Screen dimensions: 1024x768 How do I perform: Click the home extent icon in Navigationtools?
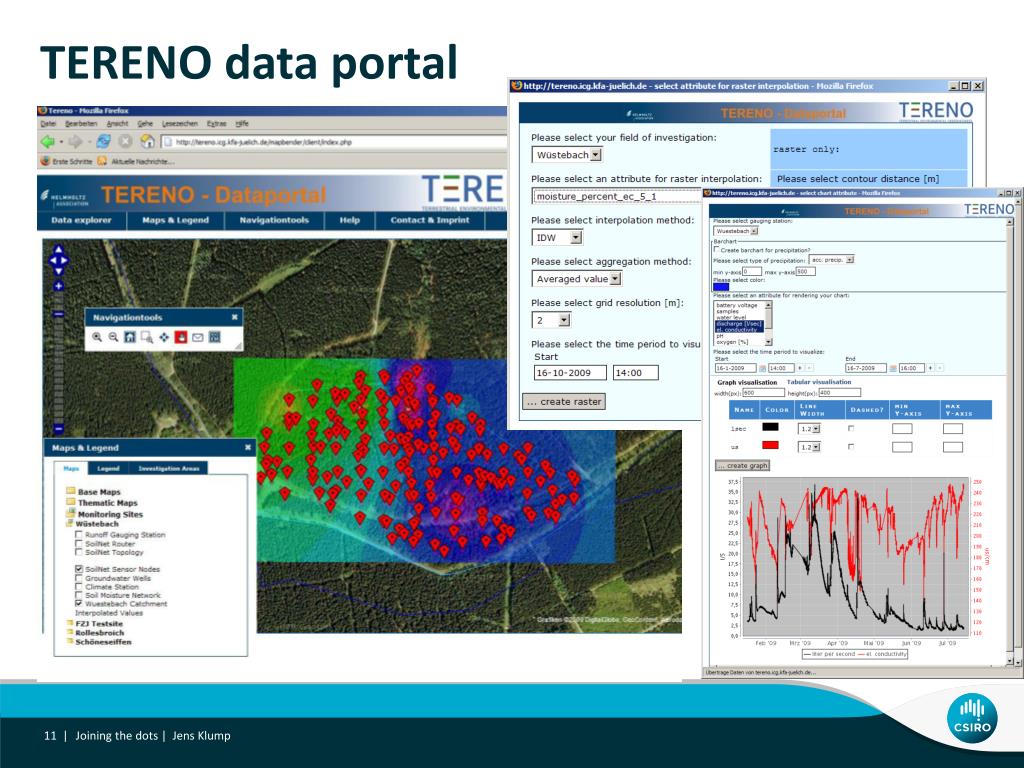click(130, 337)
